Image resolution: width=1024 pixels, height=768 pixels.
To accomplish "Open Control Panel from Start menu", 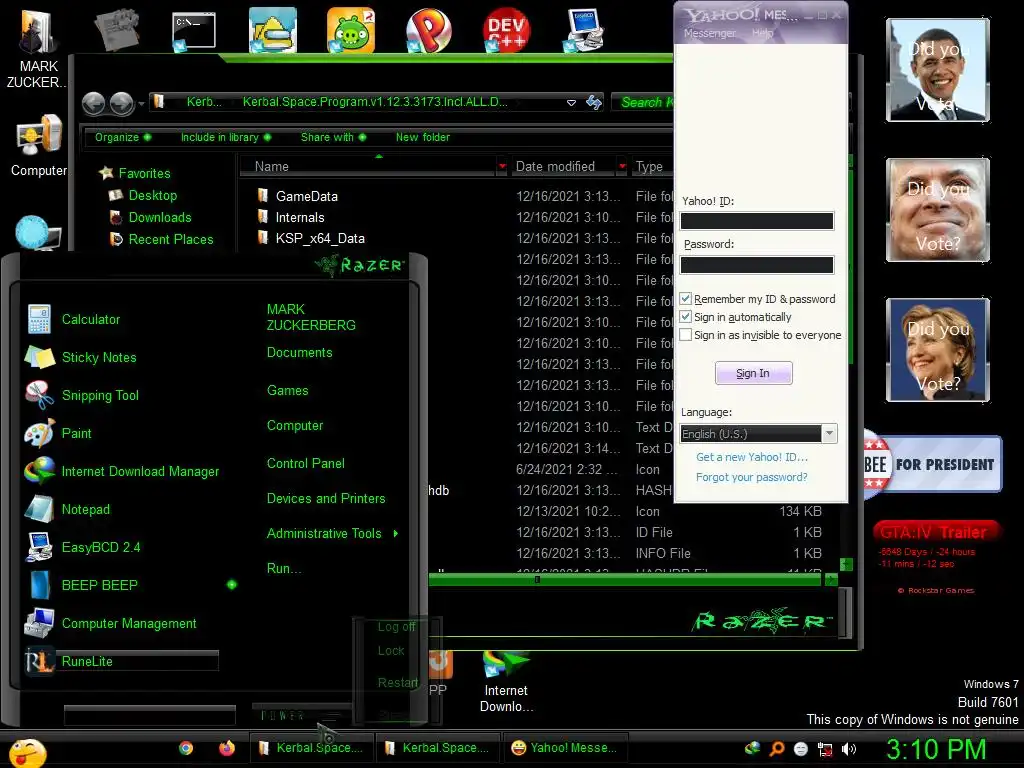I will click(x=306, y=464).
